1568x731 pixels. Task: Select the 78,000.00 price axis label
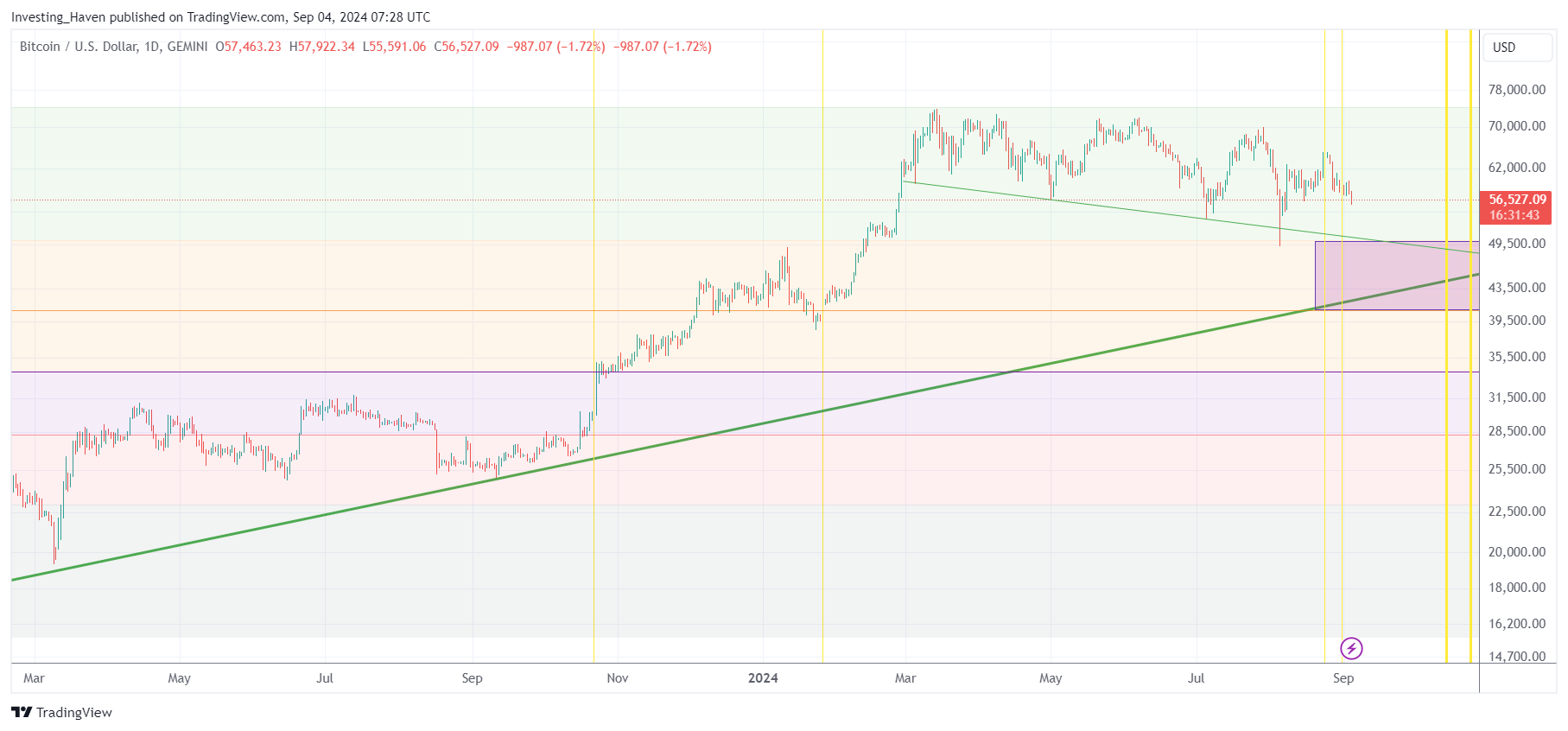point(1517,90)
